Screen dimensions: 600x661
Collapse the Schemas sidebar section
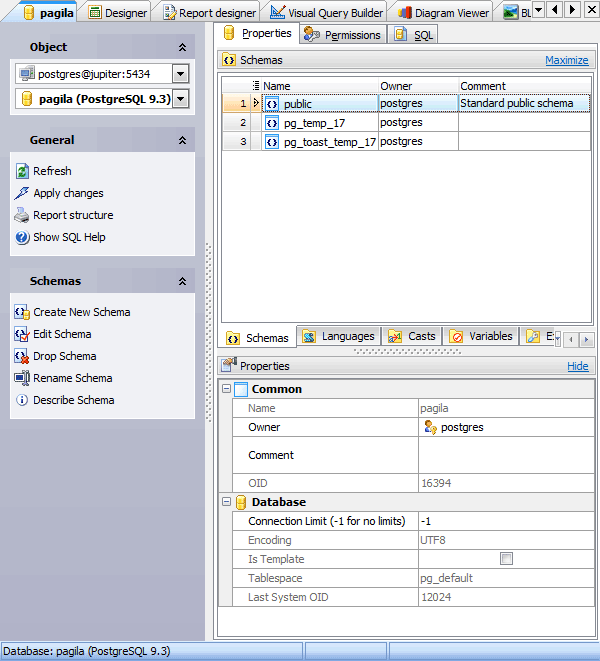coord(182,282)
